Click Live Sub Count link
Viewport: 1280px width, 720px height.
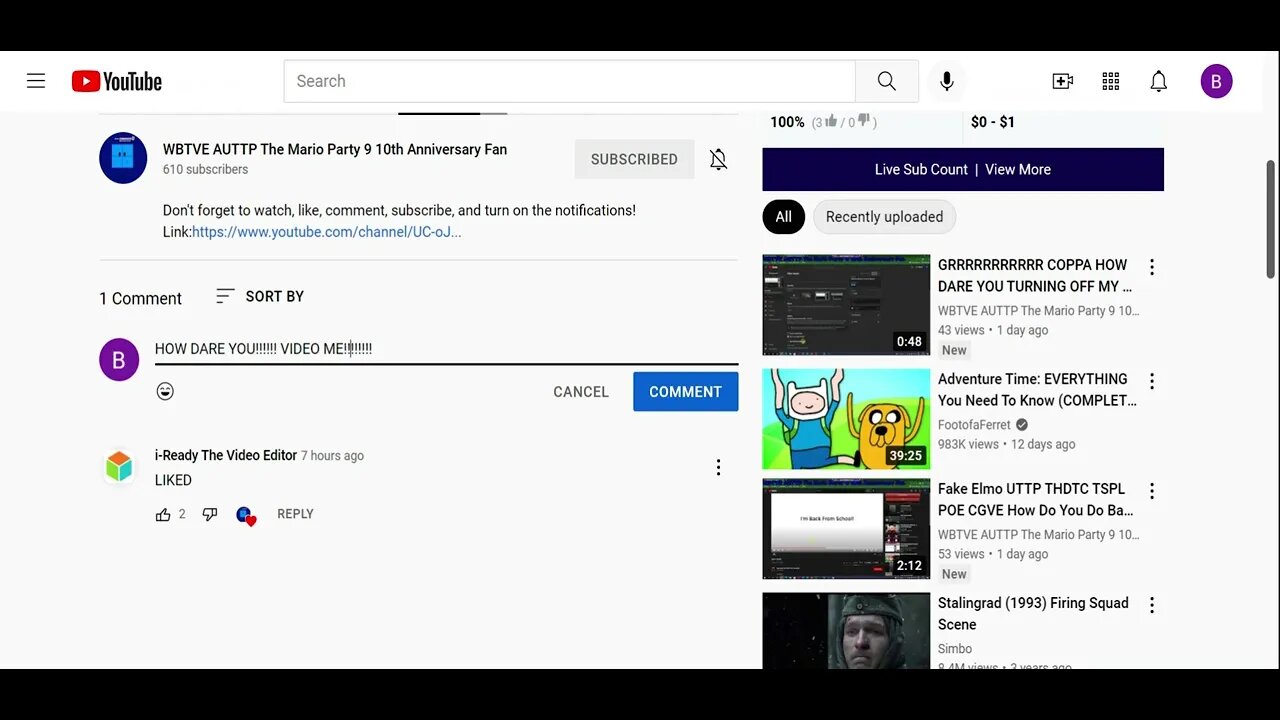tap(921, 170)
